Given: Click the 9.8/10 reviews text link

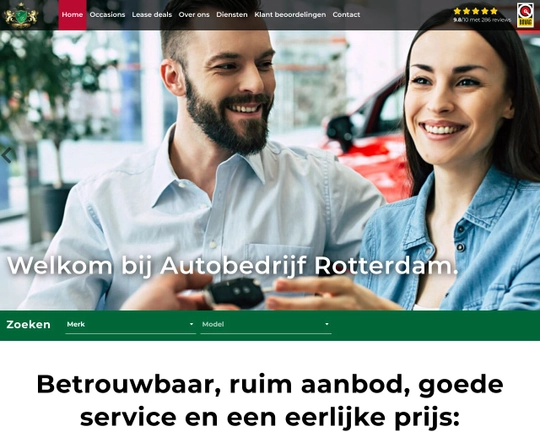Looking at the screenshot, I should point(482,20).
